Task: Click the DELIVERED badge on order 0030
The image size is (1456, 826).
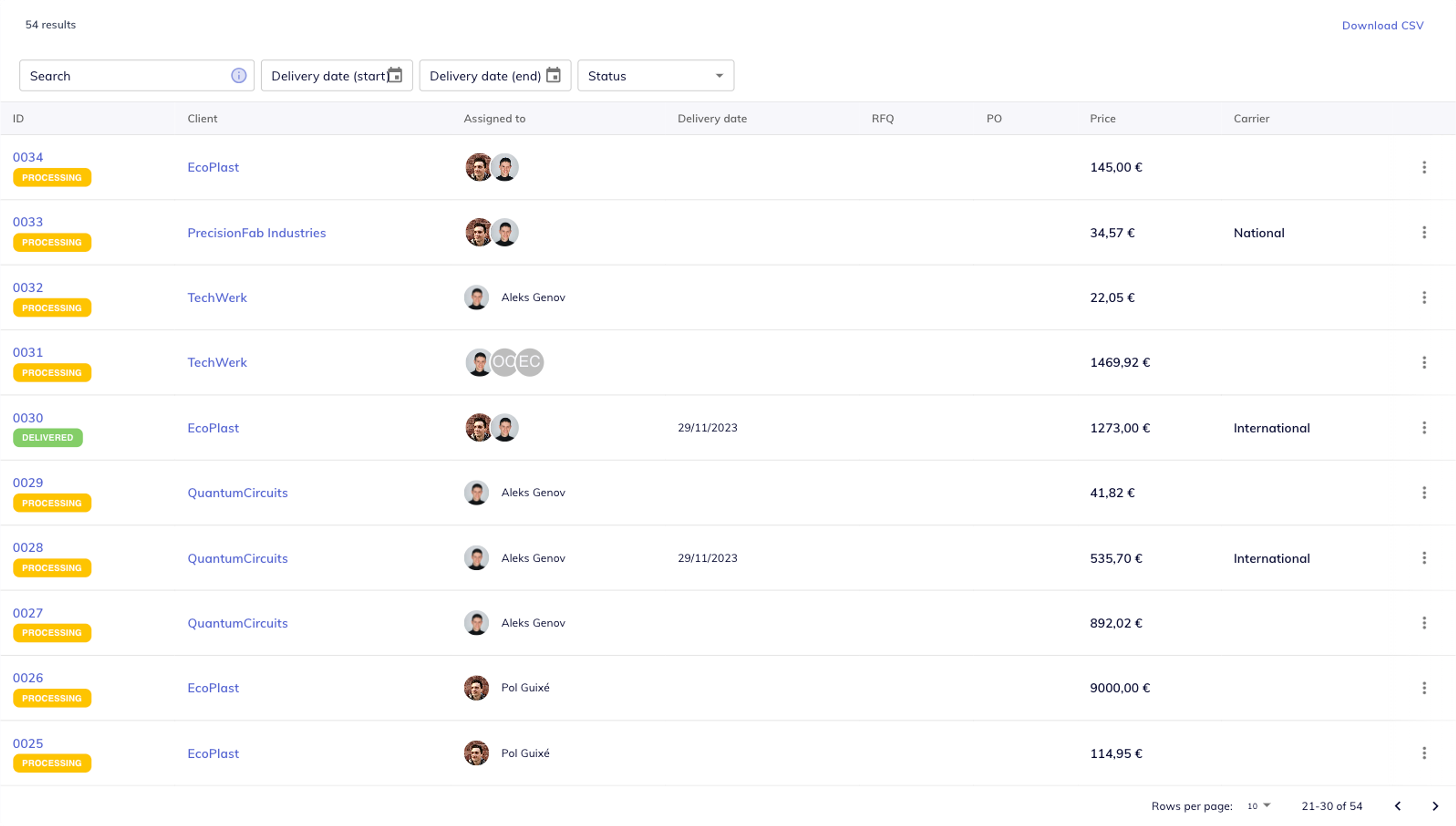Action: point(48,437)
